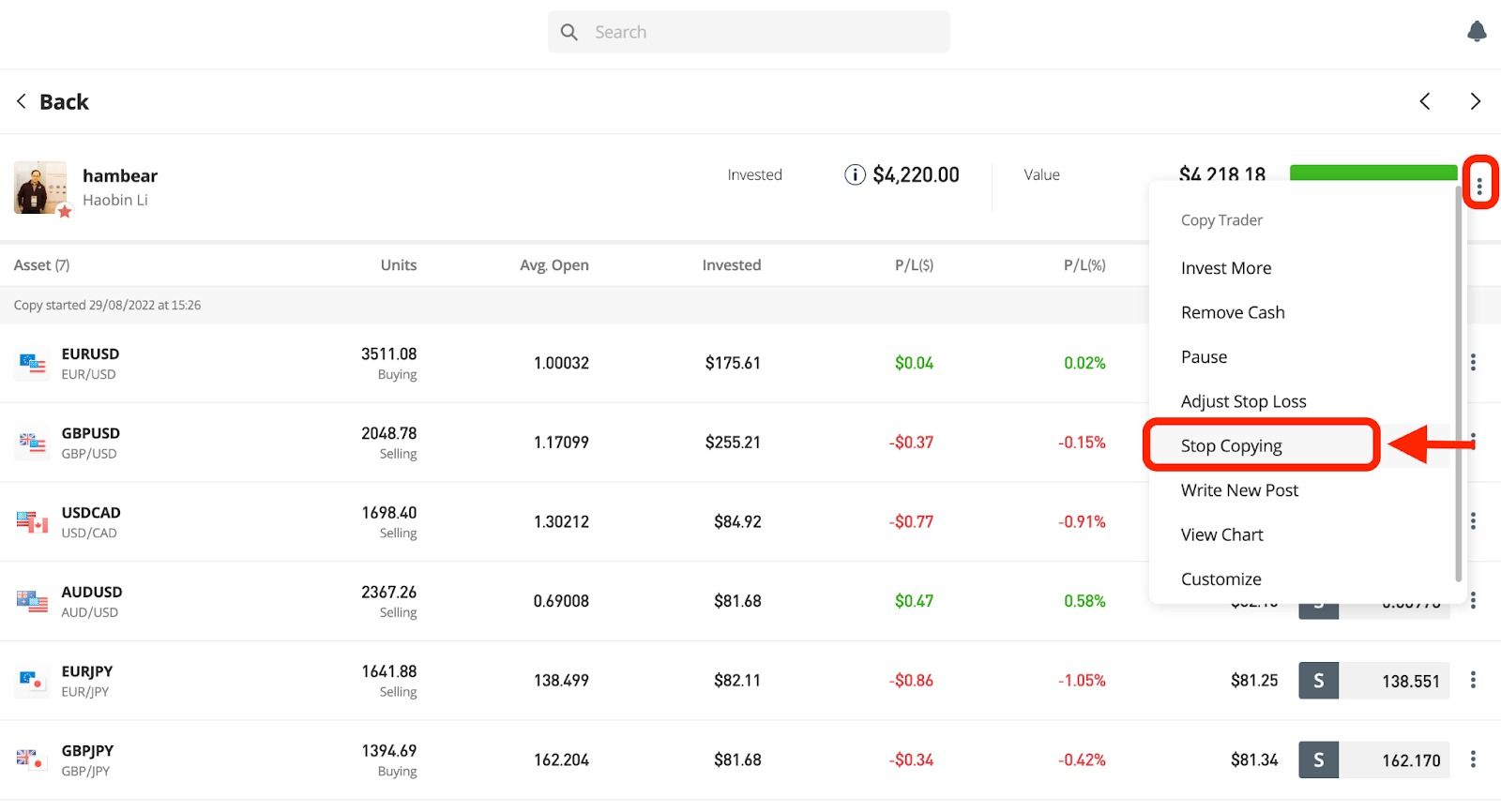Click the info icon beside $4,220.00
Viewport: 1501px width, 812px height.
[x=855, y=174]
